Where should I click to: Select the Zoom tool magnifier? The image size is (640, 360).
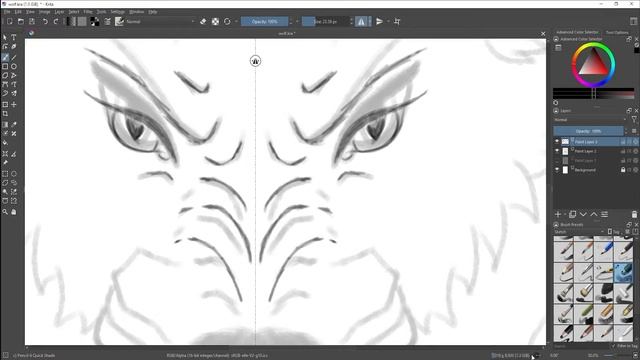(5, 212)
